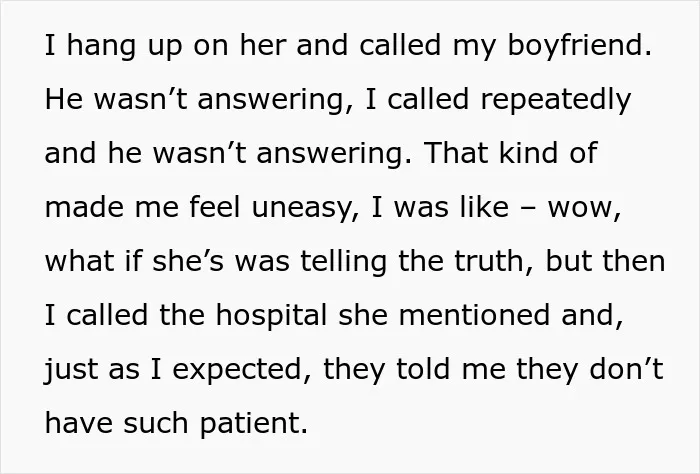
Task: Click the word "patient." at the end
Action: [x=254, y=424]
